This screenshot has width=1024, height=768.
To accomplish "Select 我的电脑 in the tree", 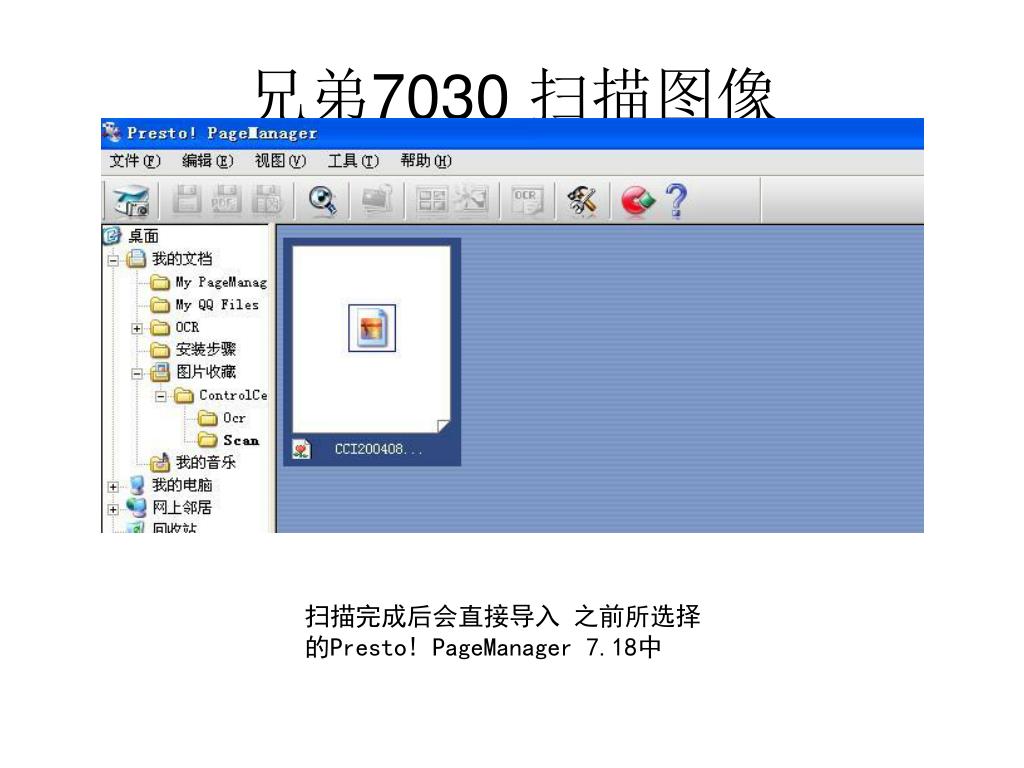I will point(182,485).
